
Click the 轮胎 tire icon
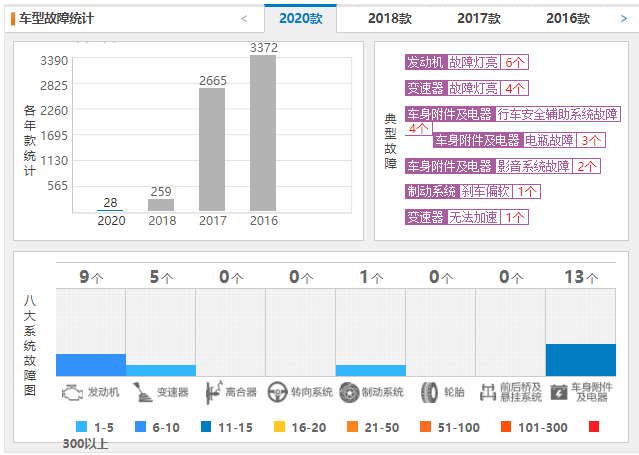(429, 393)
